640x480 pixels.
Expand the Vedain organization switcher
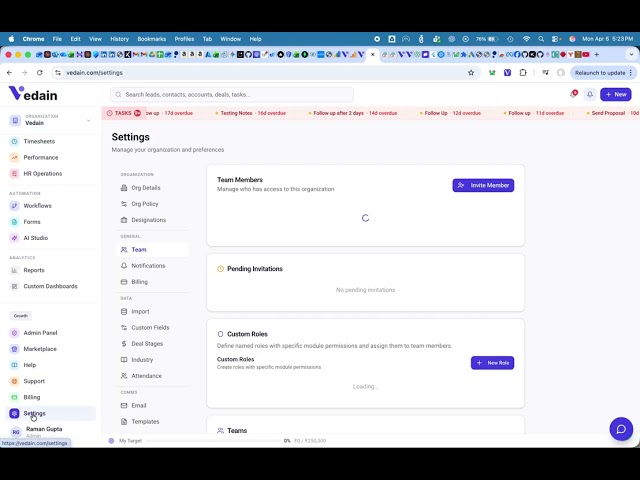click(x=51, y=120)
